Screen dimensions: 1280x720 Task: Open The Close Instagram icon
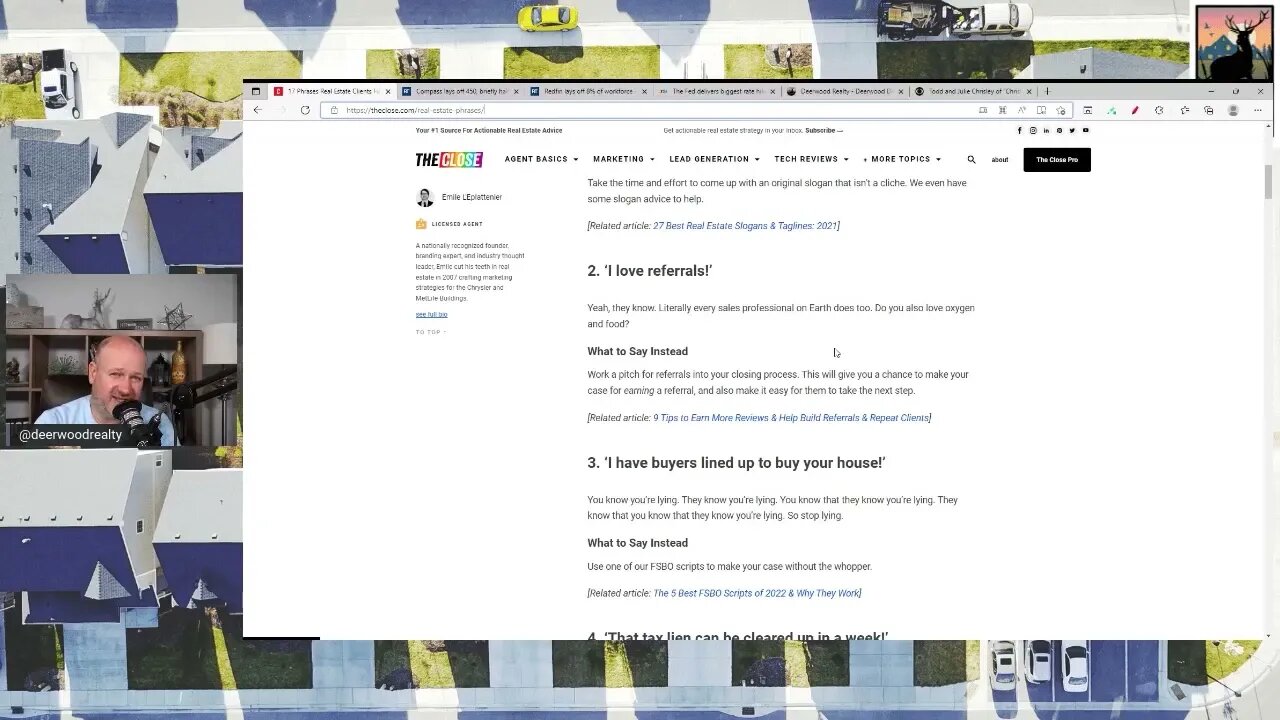[x=1033, y=130]
